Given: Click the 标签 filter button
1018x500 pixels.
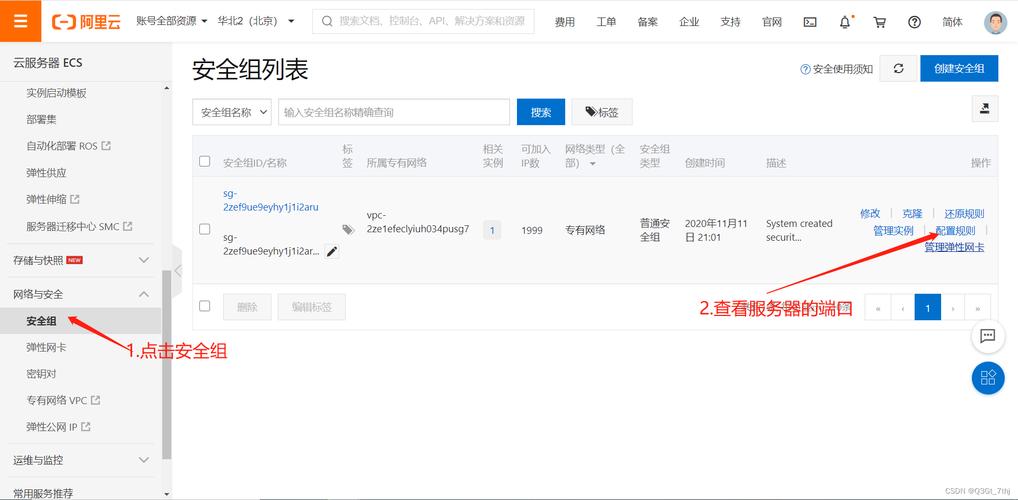Looking at the screenshot, I should point(602,112).
